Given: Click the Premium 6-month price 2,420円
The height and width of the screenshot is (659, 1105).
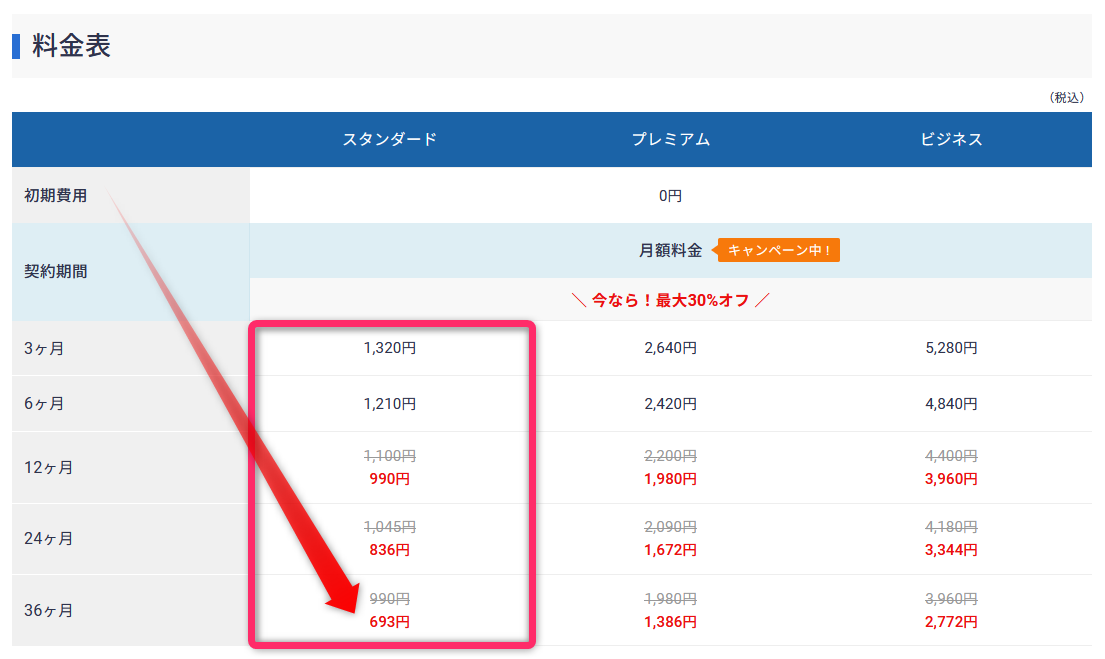Looking at the screenshot, I should (x=671, y=404).
